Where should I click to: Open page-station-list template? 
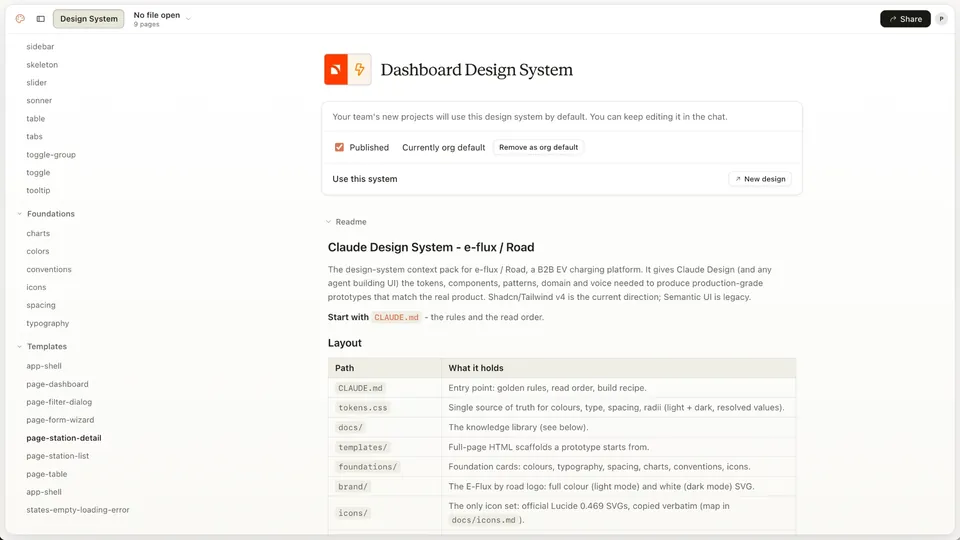tap(58, 456)
